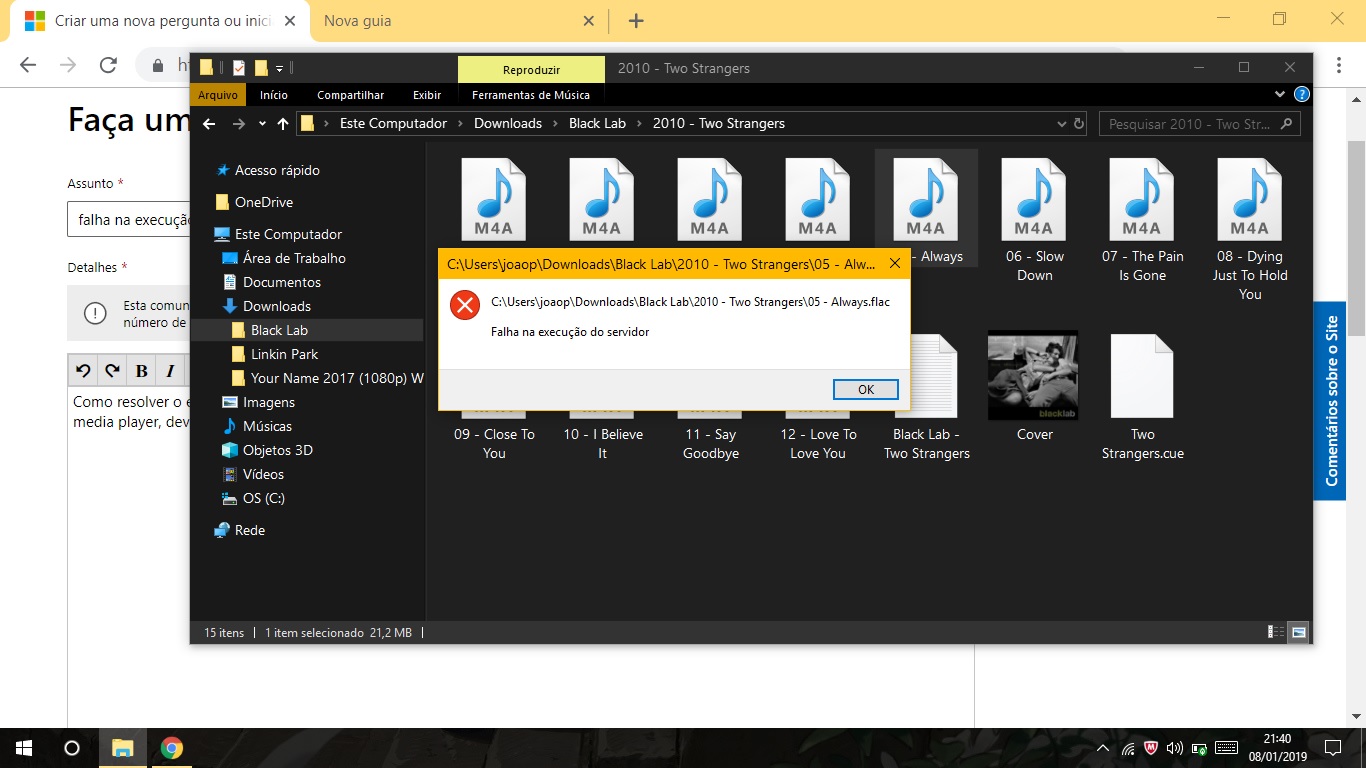The width and height of the screenshot is (1366, 768).
Task: Select Rede in sidebar
Action: pos(249,530)
